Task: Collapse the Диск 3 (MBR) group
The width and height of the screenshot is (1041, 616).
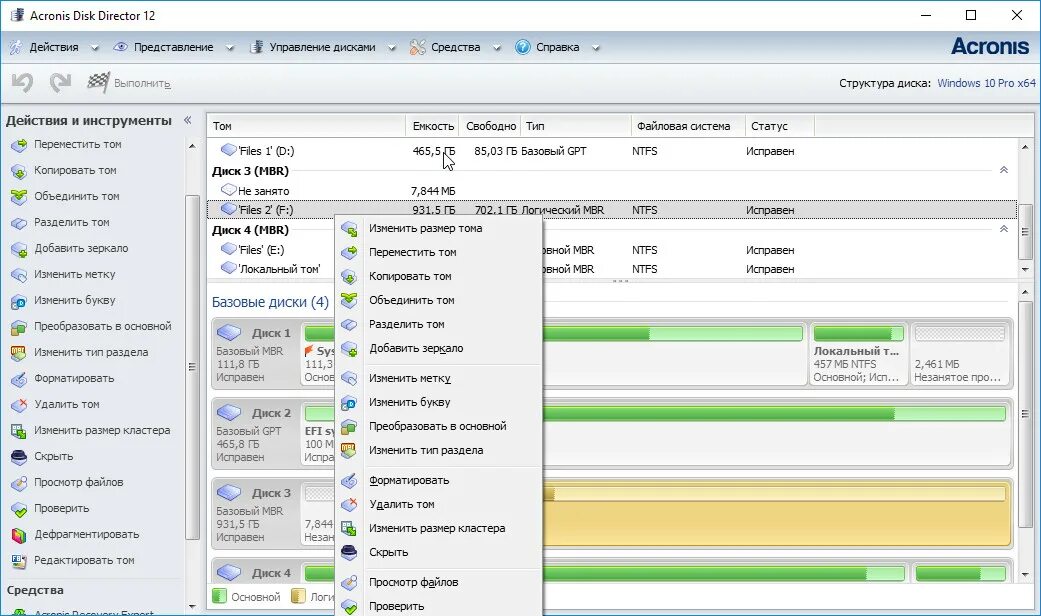Action: point(1004,170)
